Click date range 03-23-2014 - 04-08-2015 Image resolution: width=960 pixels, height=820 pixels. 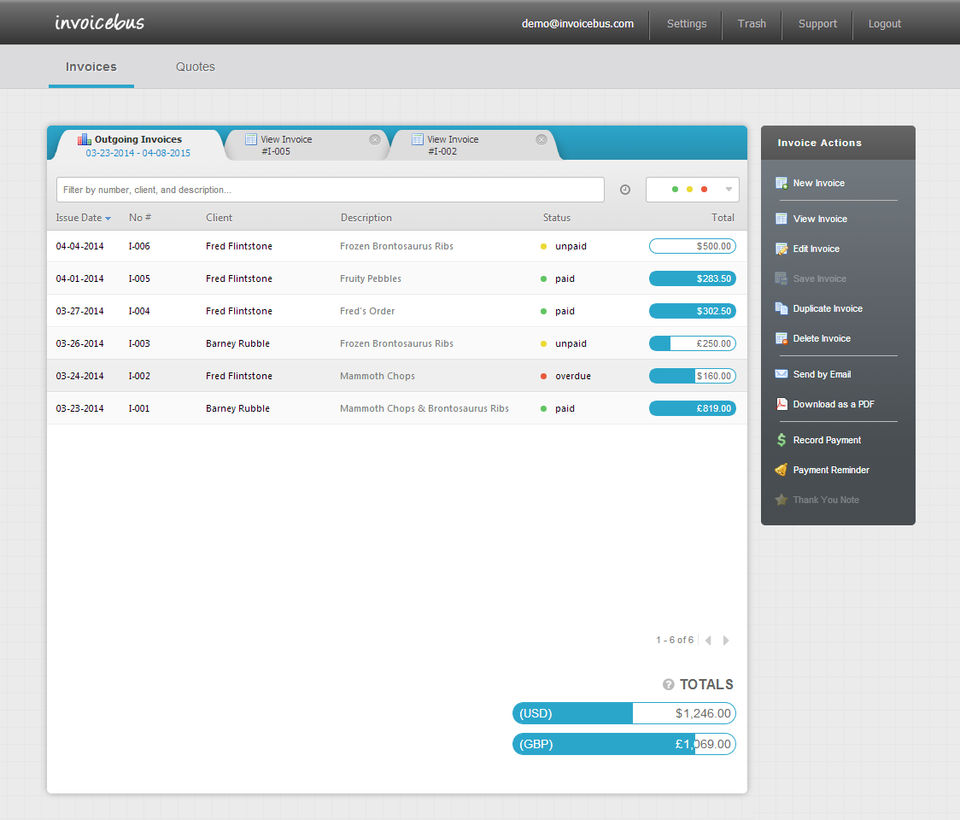[138, 153]
